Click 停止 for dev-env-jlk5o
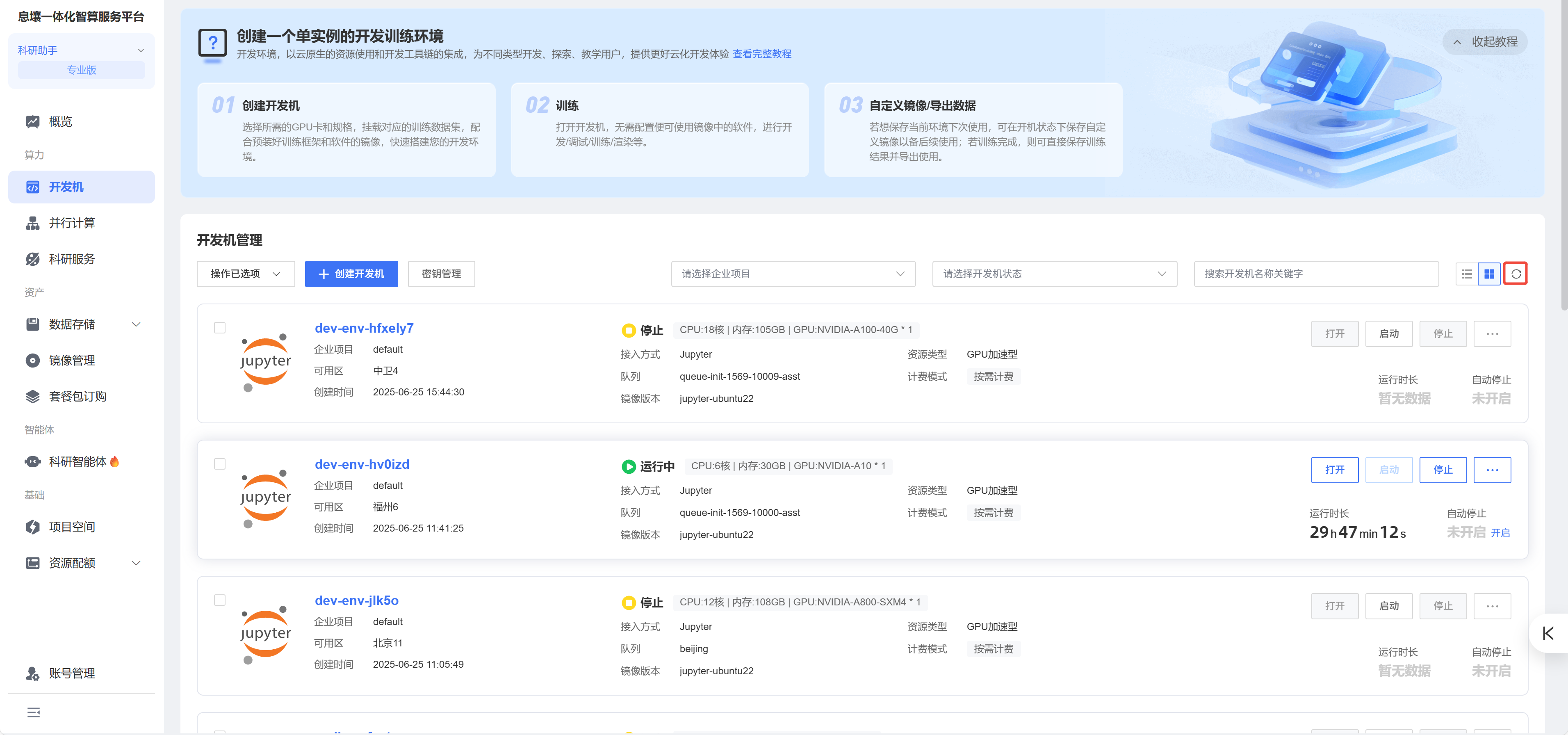The width and height of the screenshot is (1568, 735). pos(1443,606)
